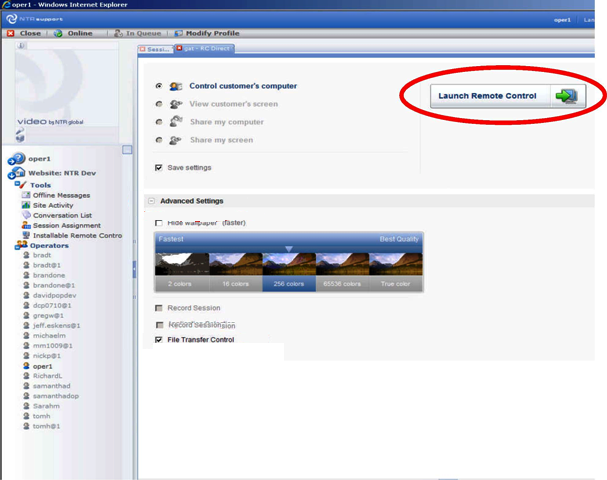Collapse the Advanced Settings section
Image resolution: width=607 pixels, height=480 pixels.
[x=150, y=201]
